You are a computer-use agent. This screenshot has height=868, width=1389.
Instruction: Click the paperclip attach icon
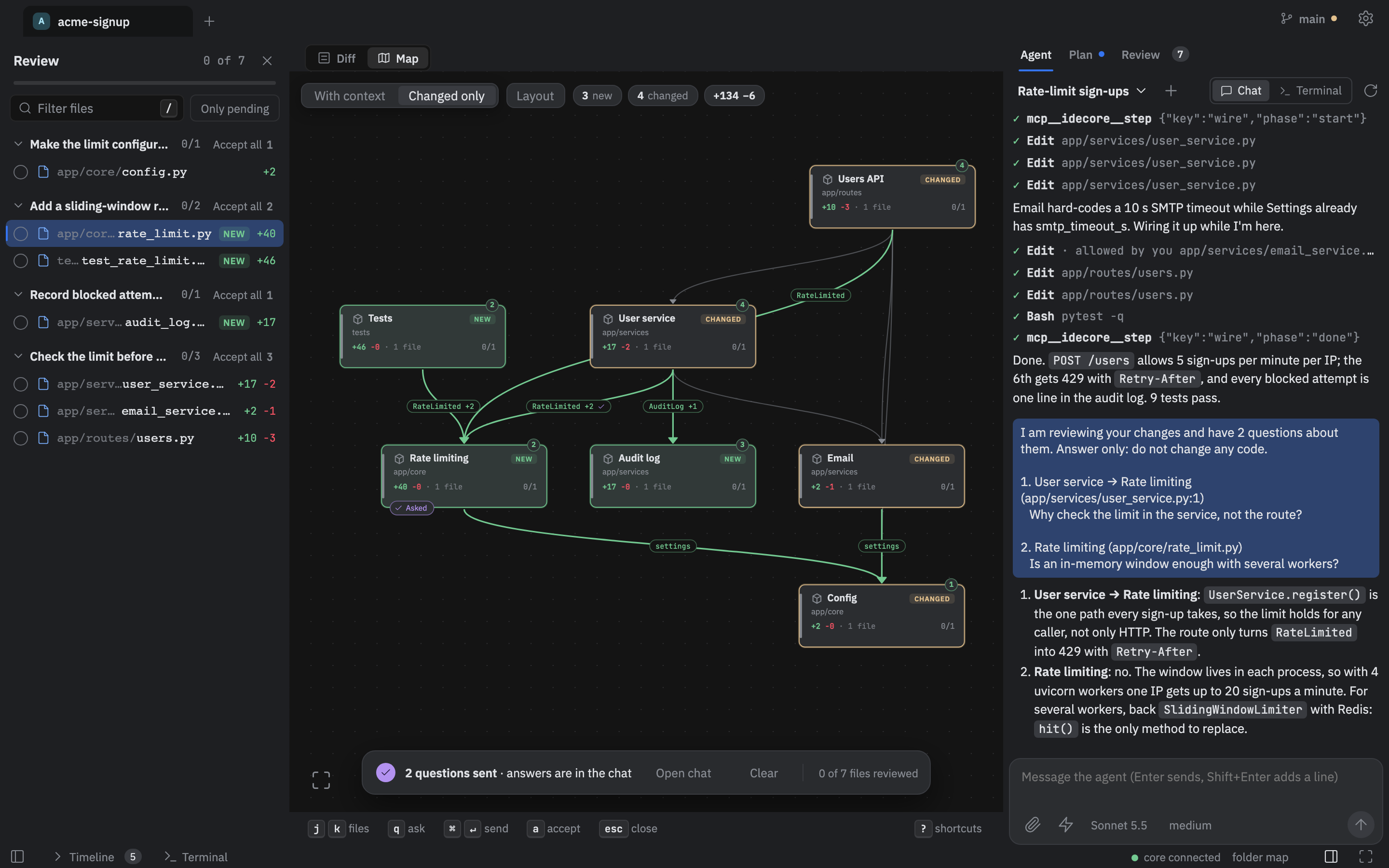coord(1033,825)
